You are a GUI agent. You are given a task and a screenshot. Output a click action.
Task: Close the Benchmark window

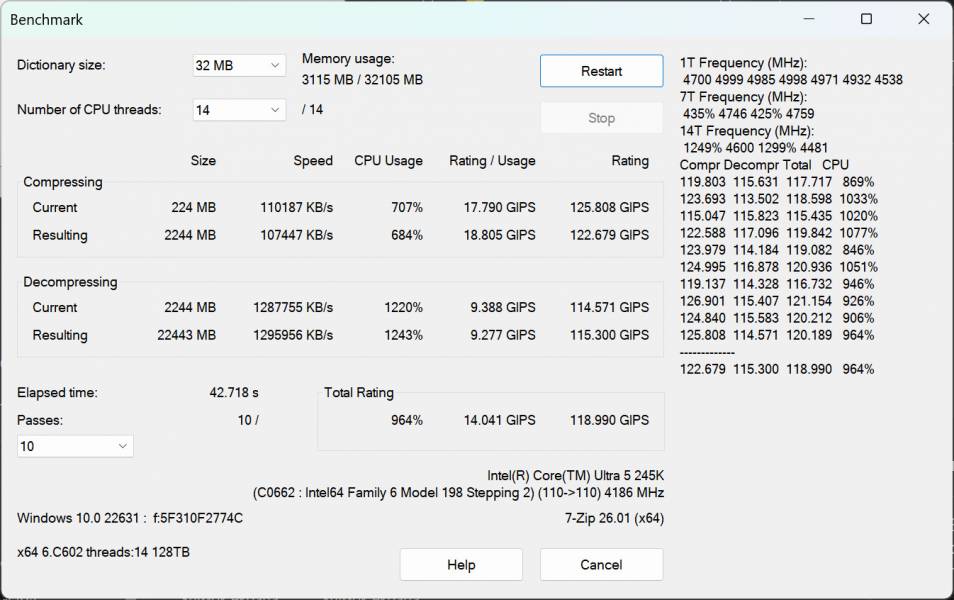pos(924,19)
